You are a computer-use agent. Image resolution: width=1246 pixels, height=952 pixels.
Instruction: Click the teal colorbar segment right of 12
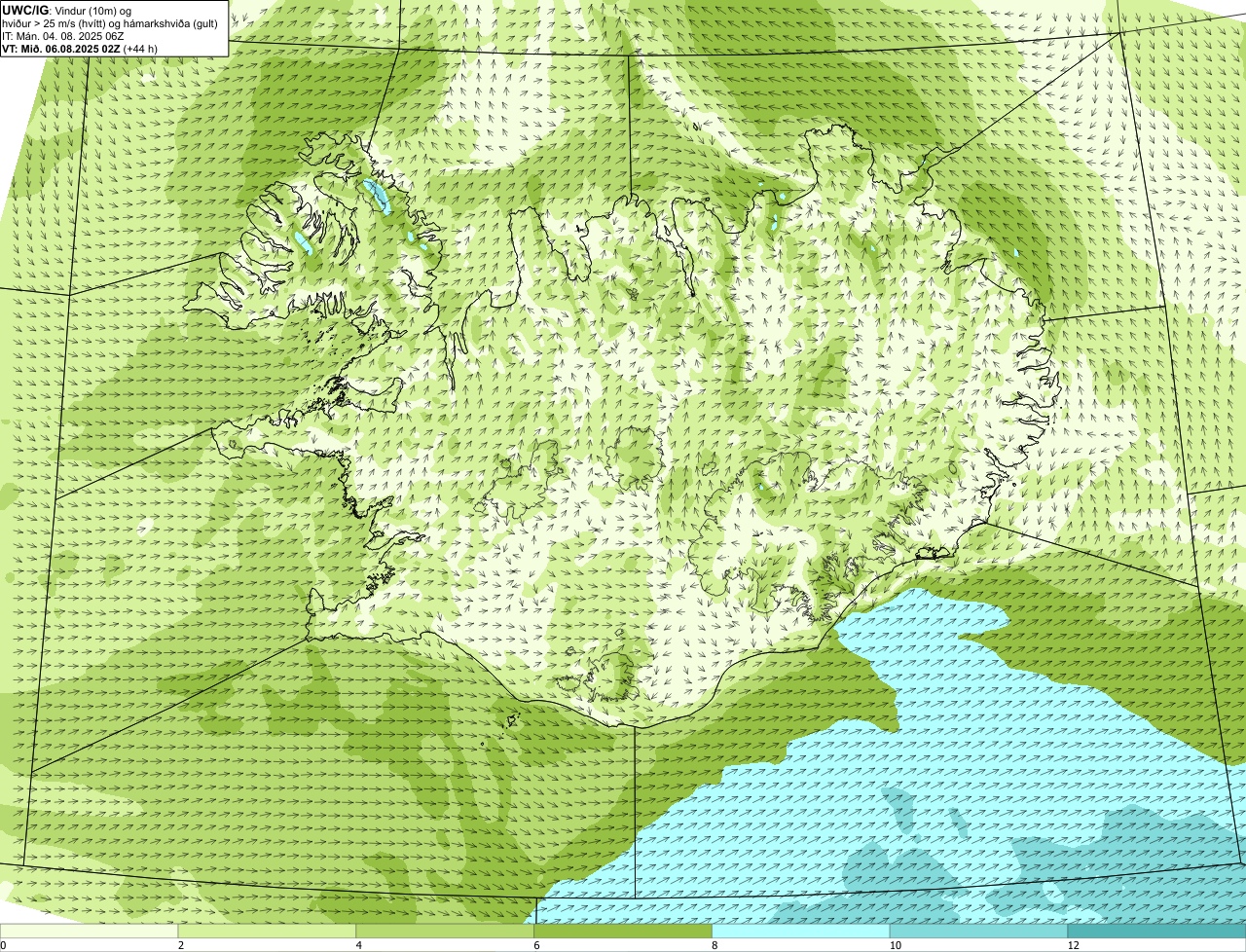pos(1157,932)
